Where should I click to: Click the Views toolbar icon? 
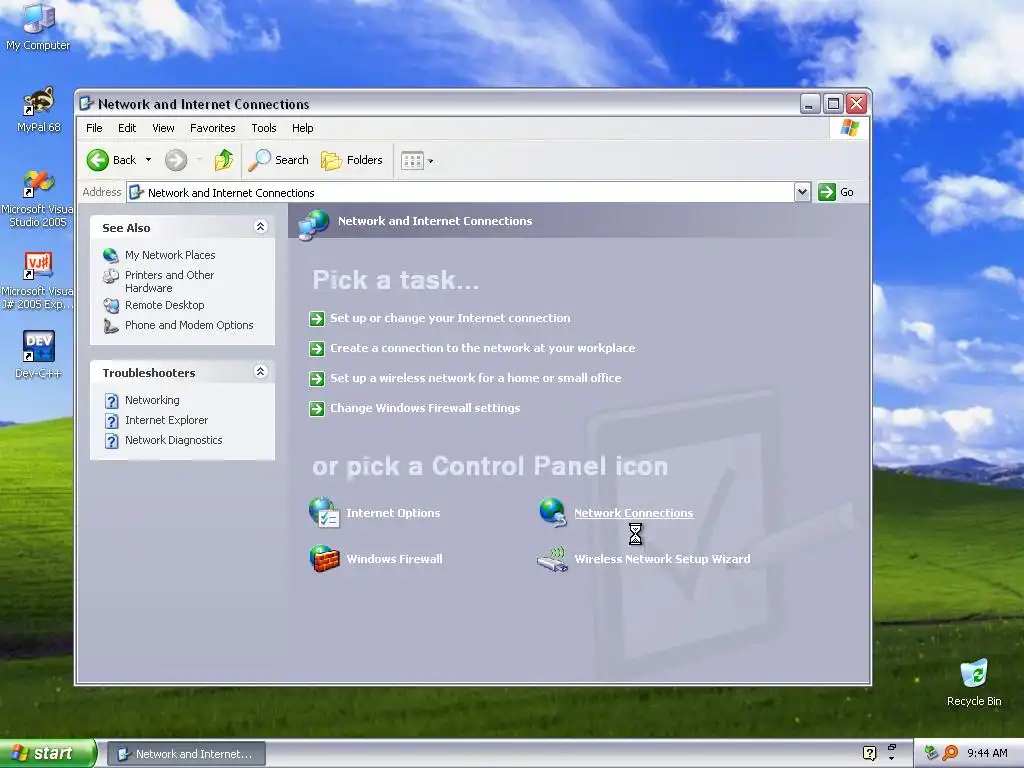point(413,161)
